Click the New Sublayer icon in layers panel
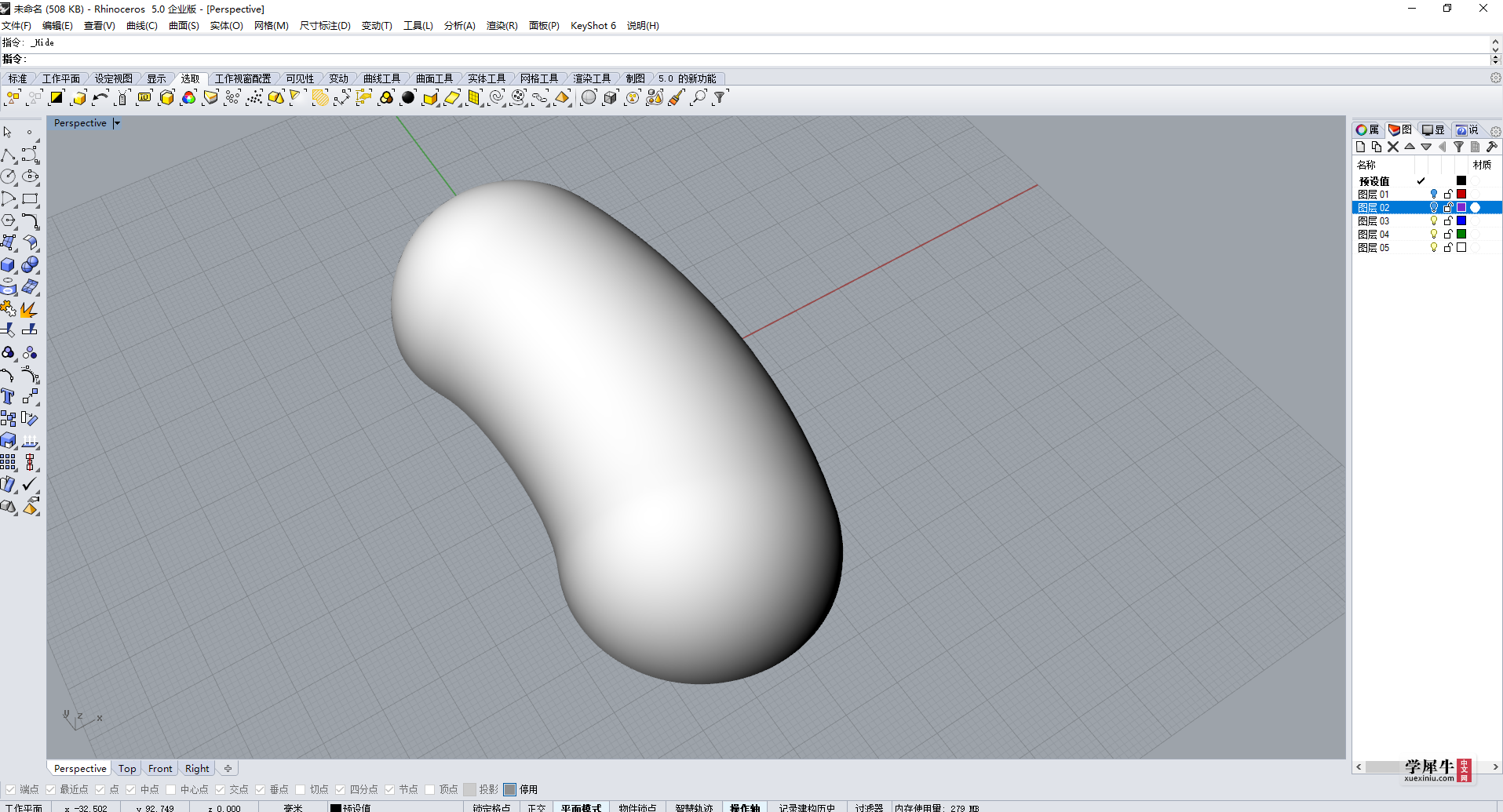This screenshot has height=812, width=1503. (x=1377, y=147)
